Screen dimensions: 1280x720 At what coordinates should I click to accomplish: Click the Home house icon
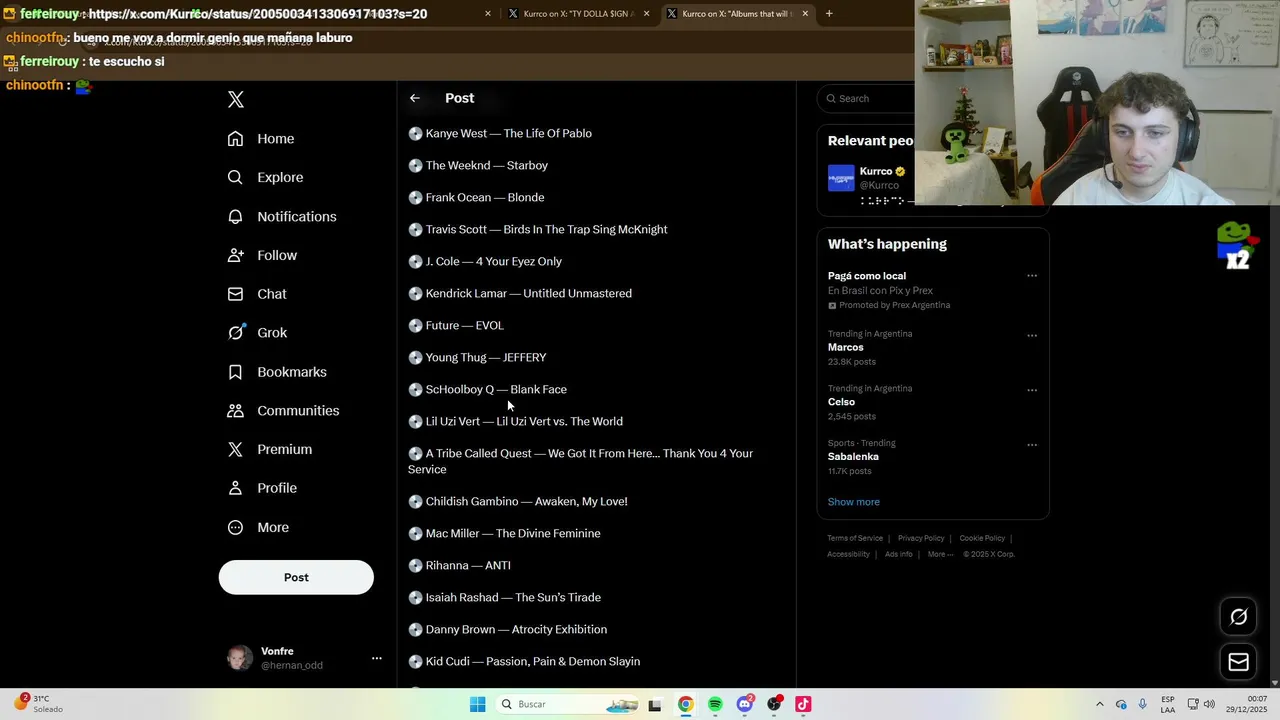[x=235, y=139]
